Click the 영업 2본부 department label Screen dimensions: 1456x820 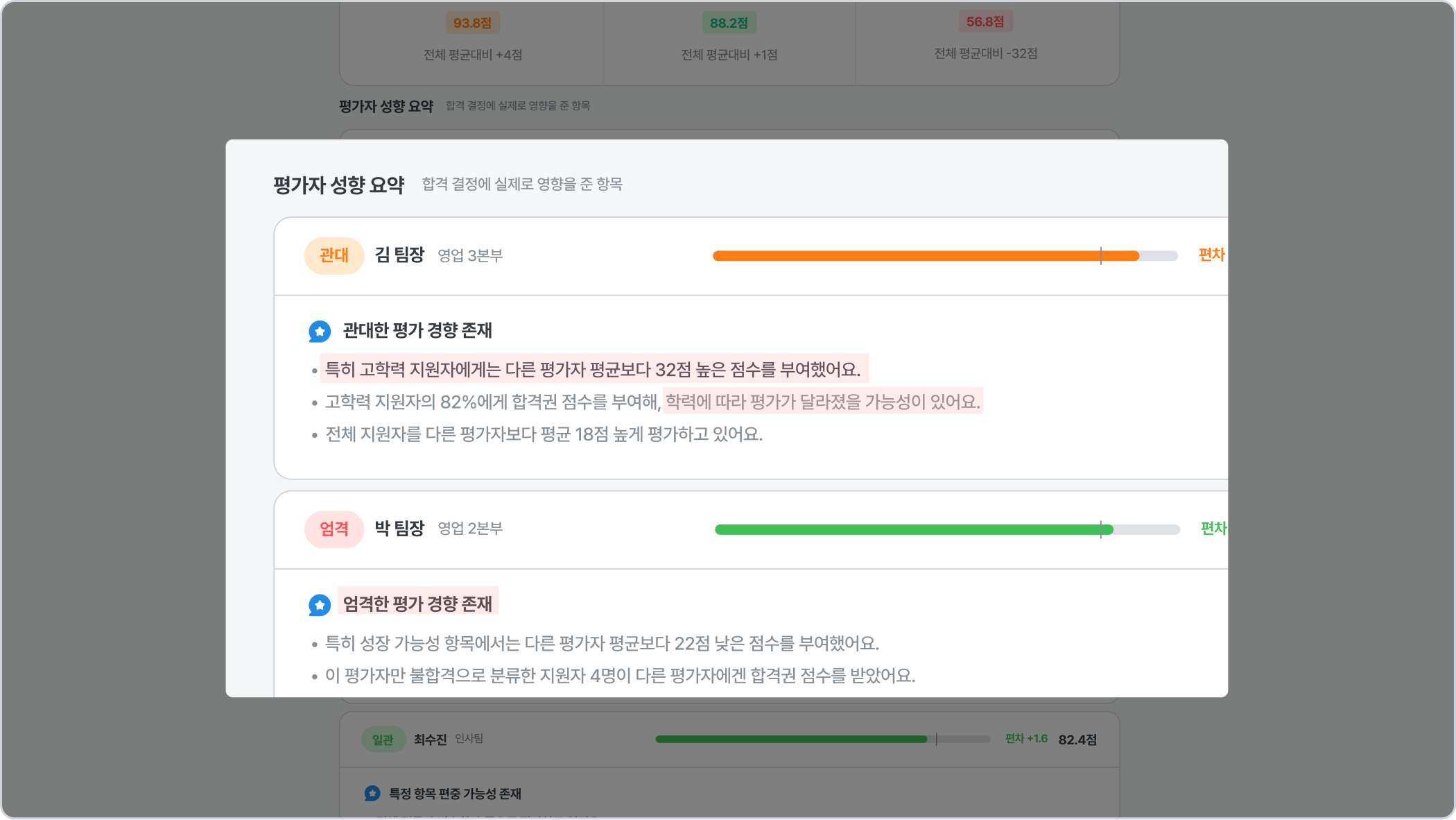tap(470, 529)
